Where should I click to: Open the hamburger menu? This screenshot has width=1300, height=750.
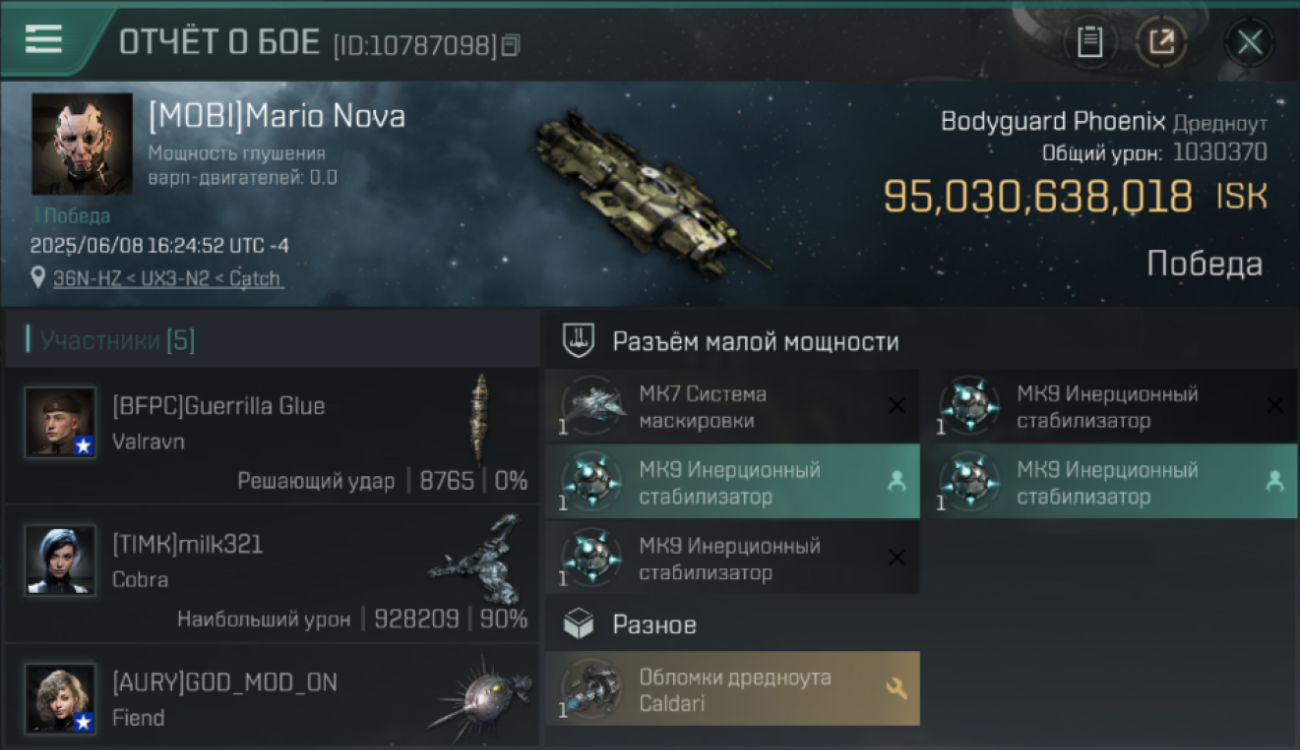[x=43, y=39]
